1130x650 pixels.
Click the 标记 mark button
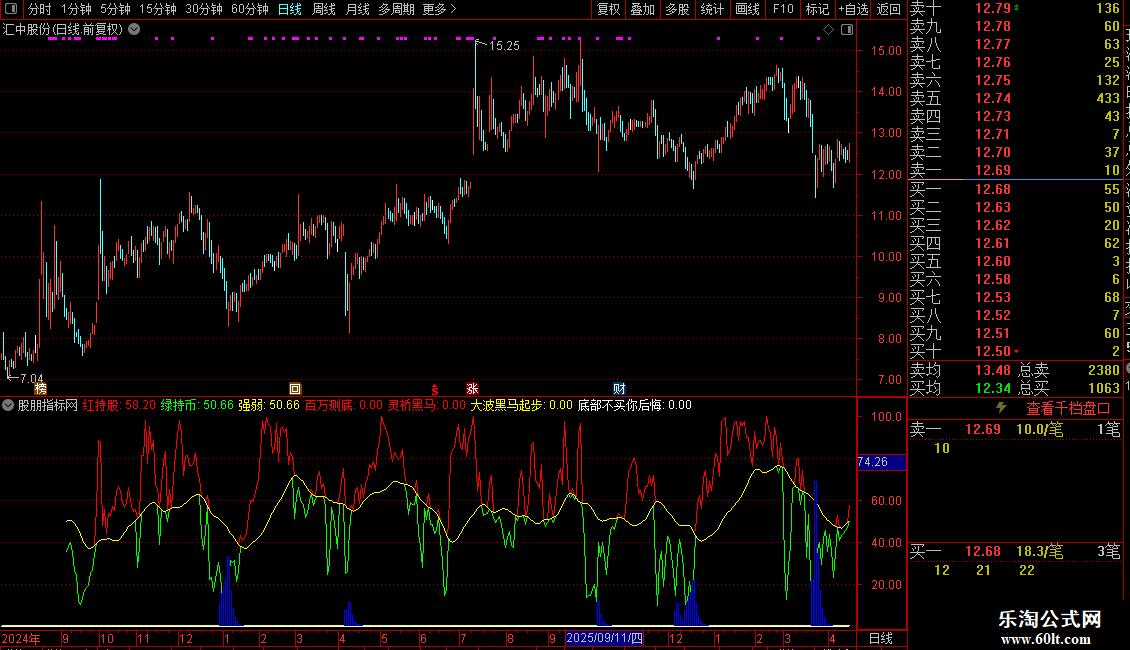pyautogui.click(x=817, y=9)
